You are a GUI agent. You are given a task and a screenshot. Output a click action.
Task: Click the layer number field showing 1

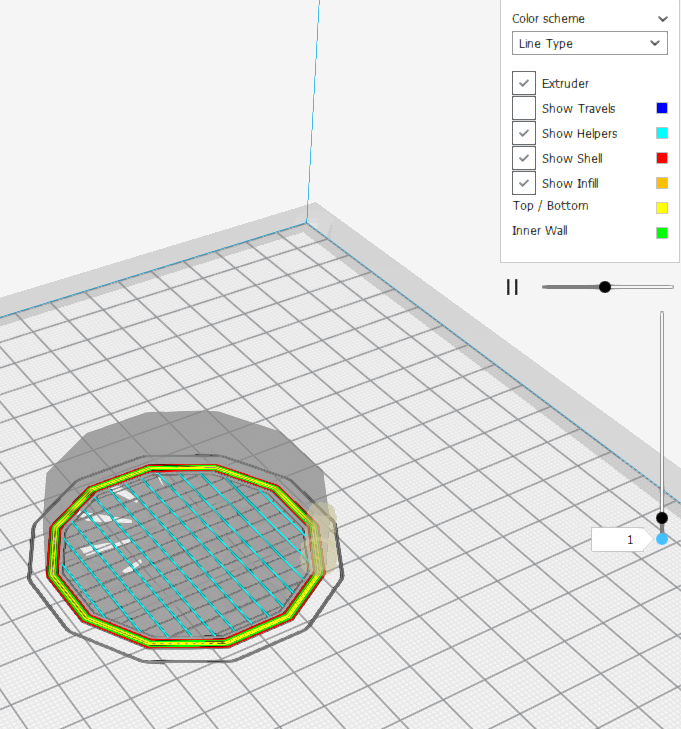[x=621, y=540]
